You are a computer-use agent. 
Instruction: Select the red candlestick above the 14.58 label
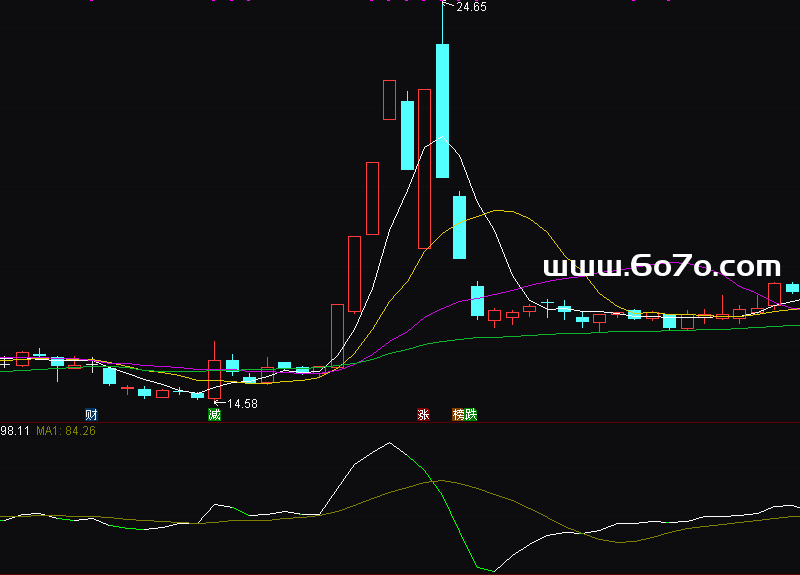click(x=214, y=379)
